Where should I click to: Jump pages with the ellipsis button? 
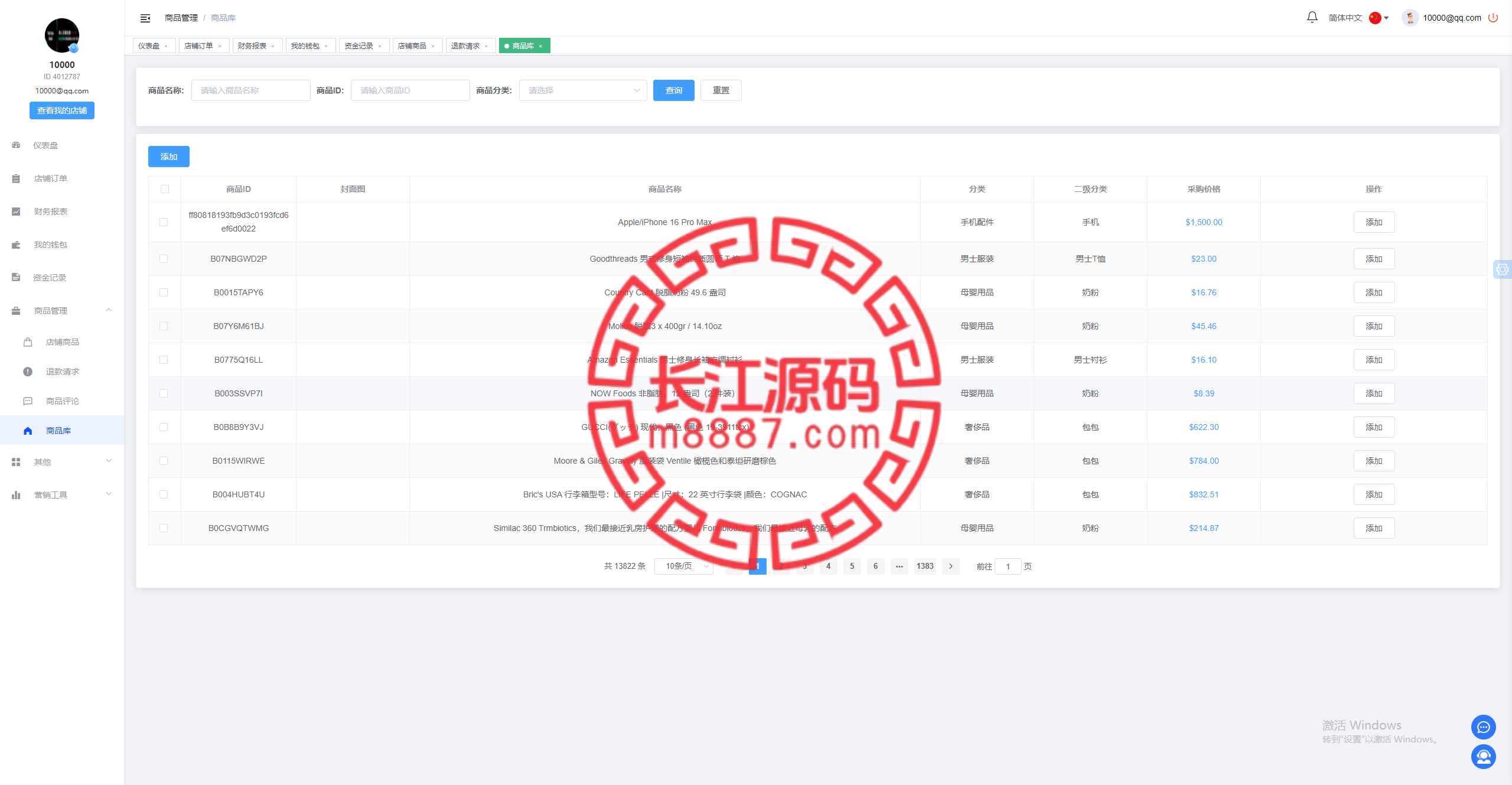(899, 566)
